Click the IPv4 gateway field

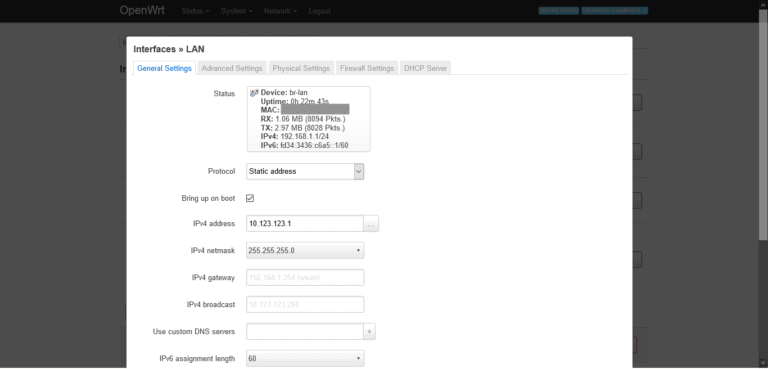click(305, 277)
